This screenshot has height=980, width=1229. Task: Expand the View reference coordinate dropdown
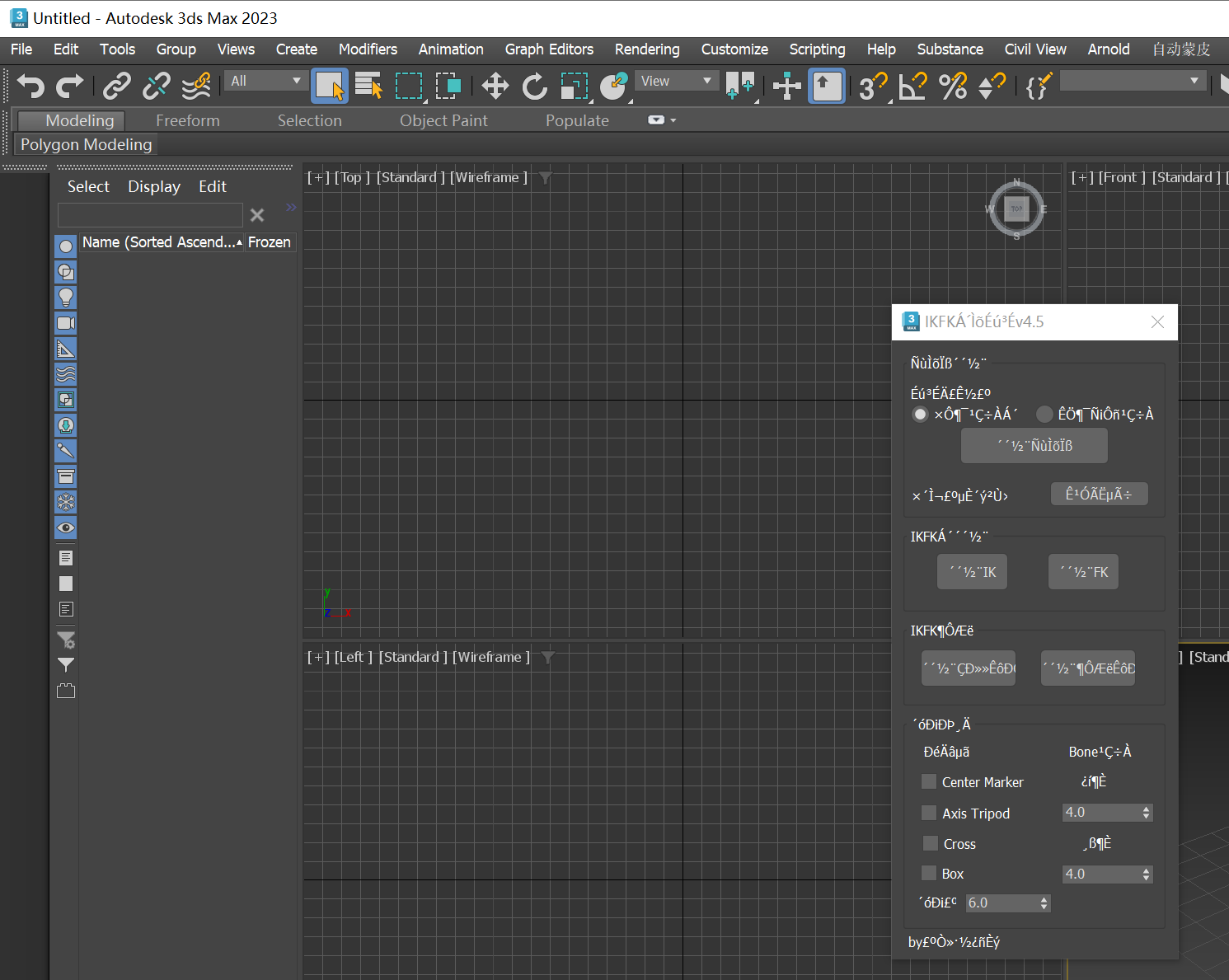click(x=676, y=81)
